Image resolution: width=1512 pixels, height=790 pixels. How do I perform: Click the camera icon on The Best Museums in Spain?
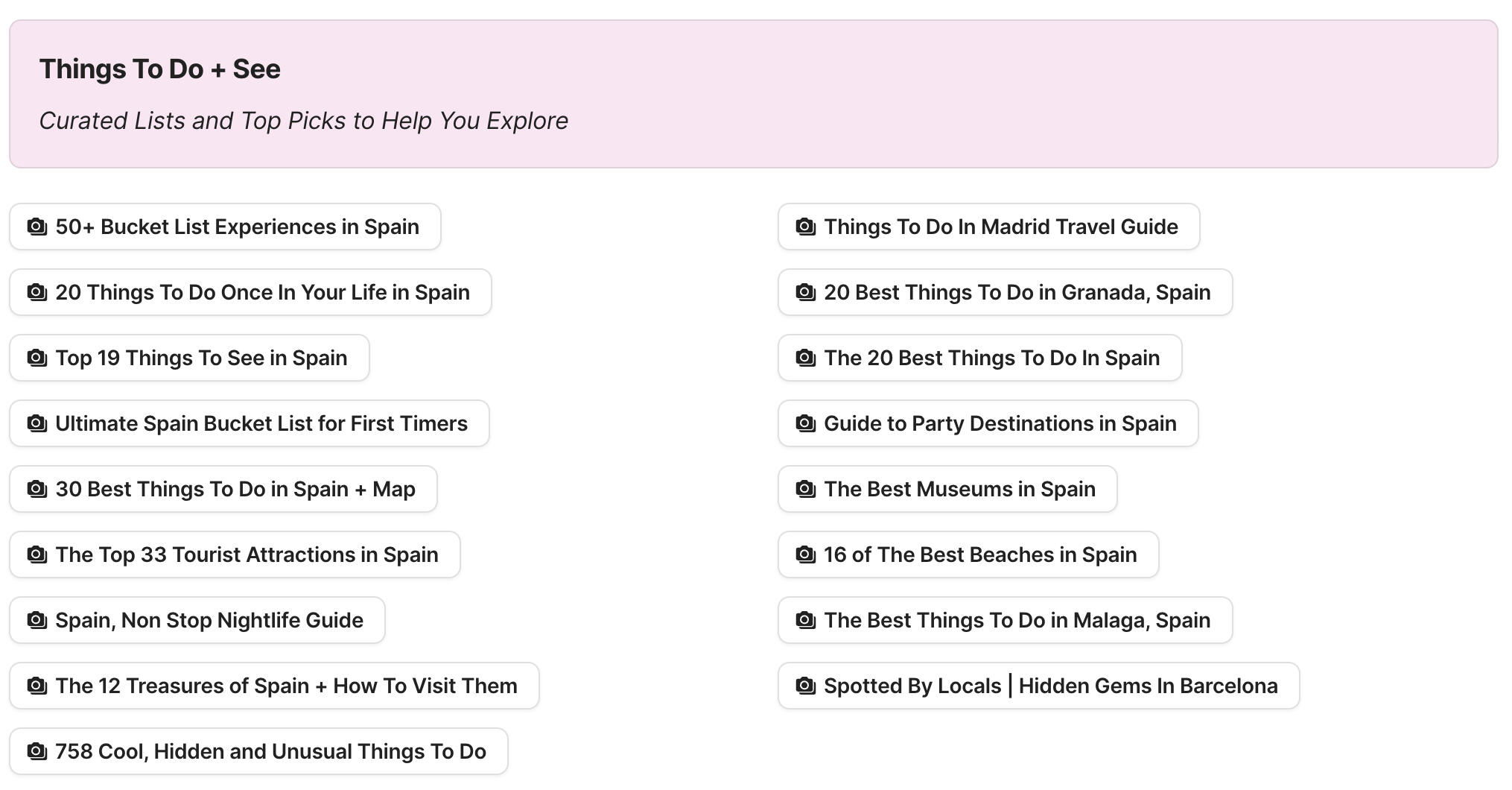coord(805,489)
